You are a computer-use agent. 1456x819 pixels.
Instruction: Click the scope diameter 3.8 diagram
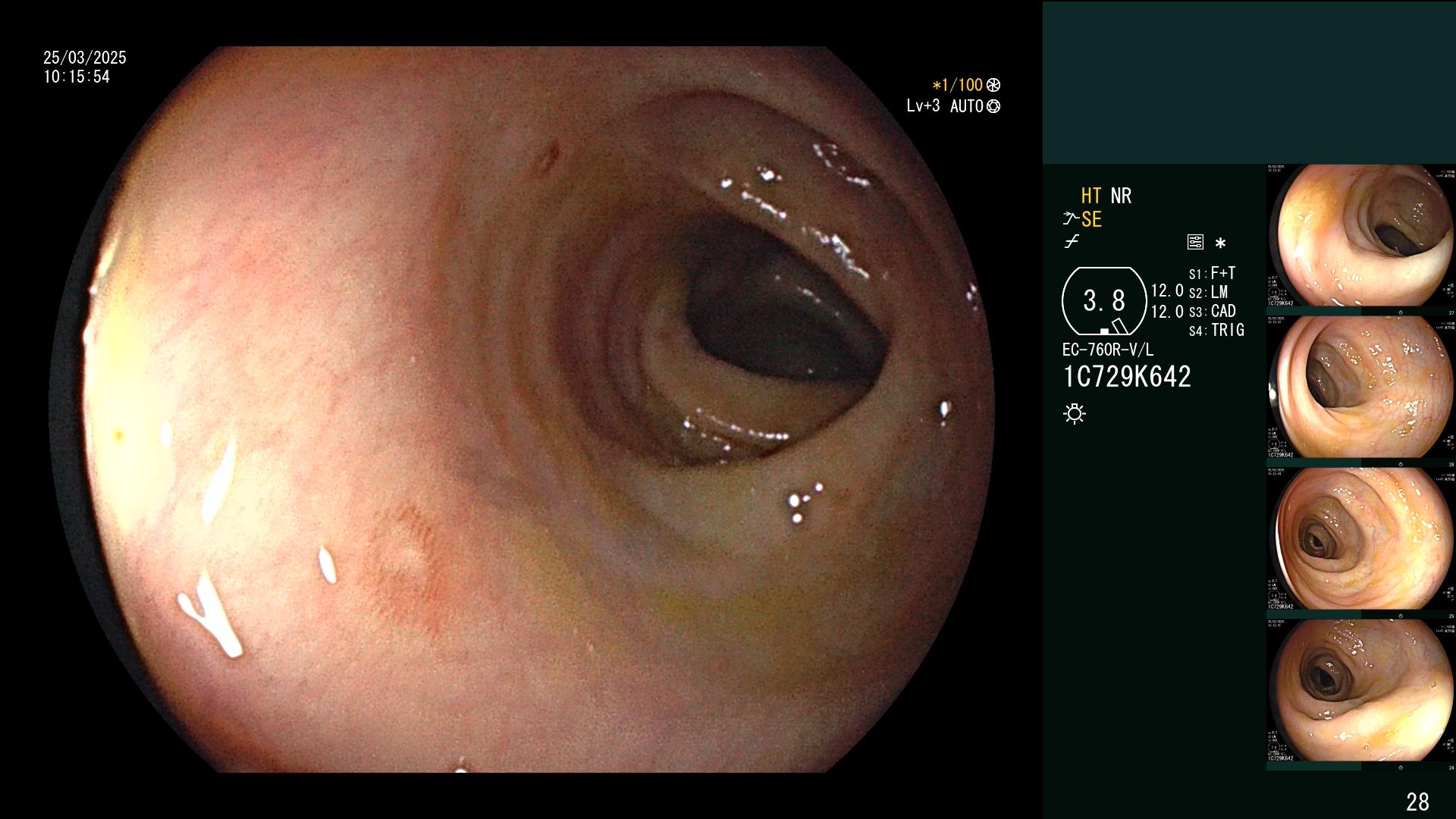[x=1104, y=301]
